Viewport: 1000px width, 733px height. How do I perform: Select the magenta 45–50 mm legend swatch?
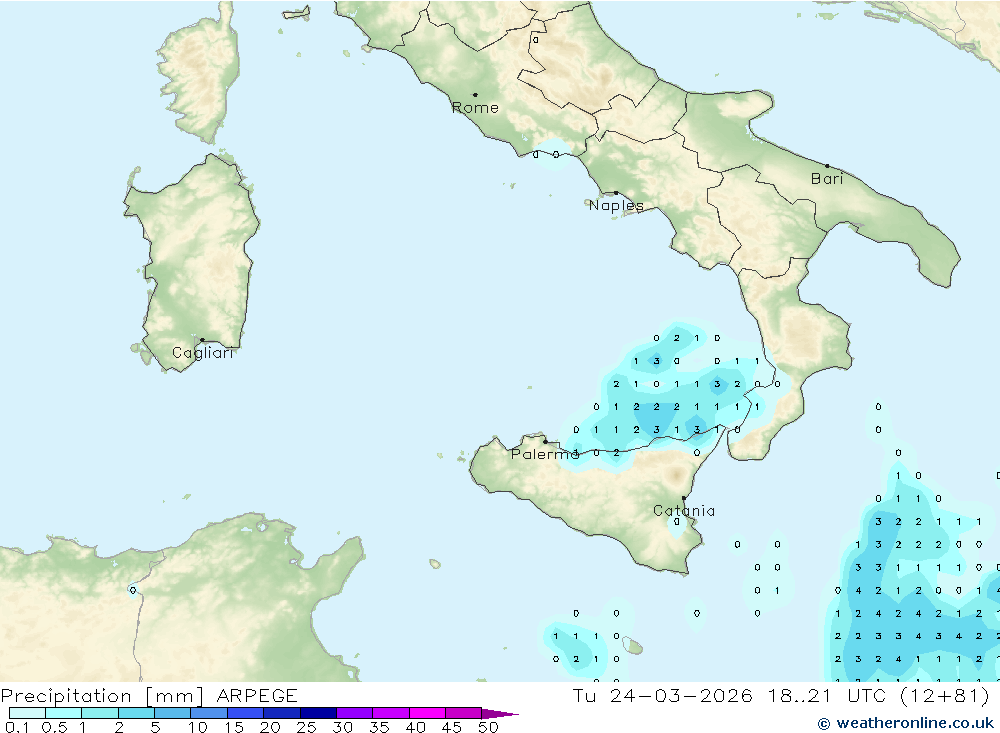click(x=463, y=713)
